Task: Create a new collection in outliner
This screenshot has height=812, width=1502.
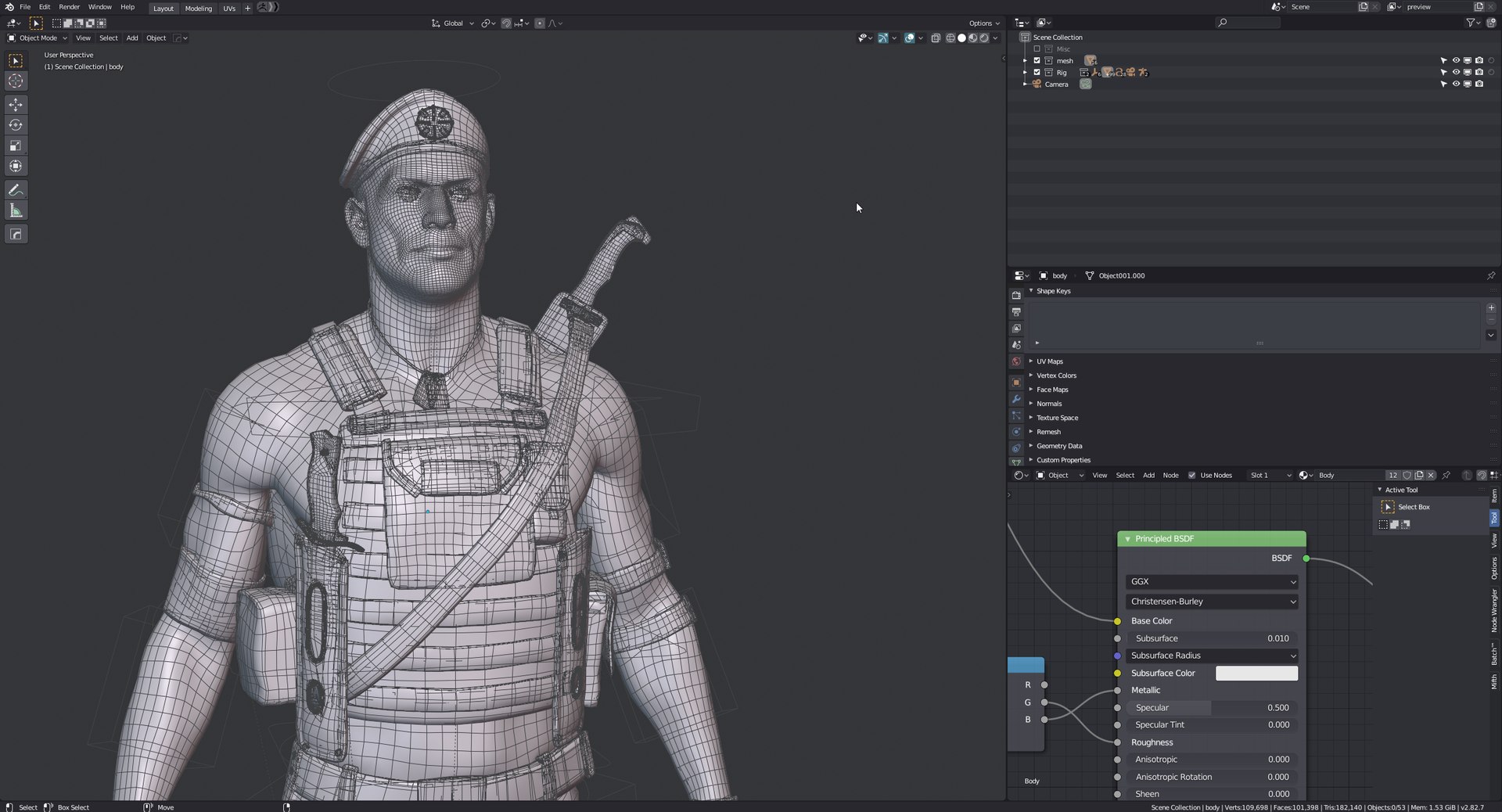Action: click(1490, 23)
